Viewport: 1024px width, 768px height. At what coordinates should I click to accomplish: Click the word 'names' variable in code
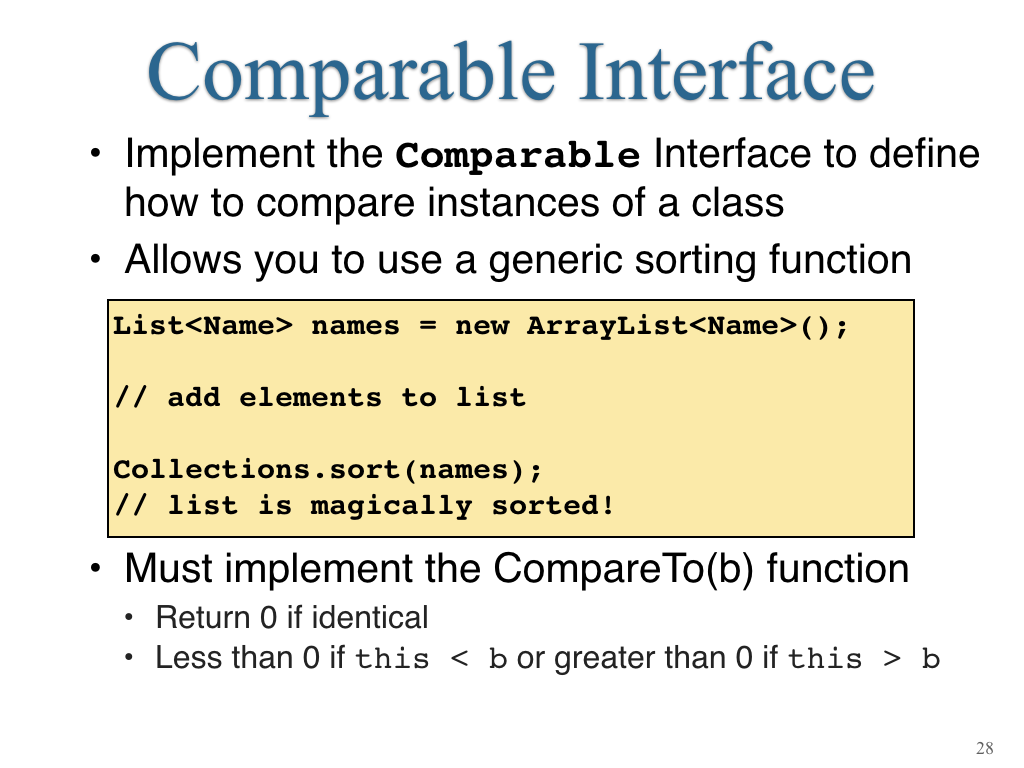(x=355, y=326)
